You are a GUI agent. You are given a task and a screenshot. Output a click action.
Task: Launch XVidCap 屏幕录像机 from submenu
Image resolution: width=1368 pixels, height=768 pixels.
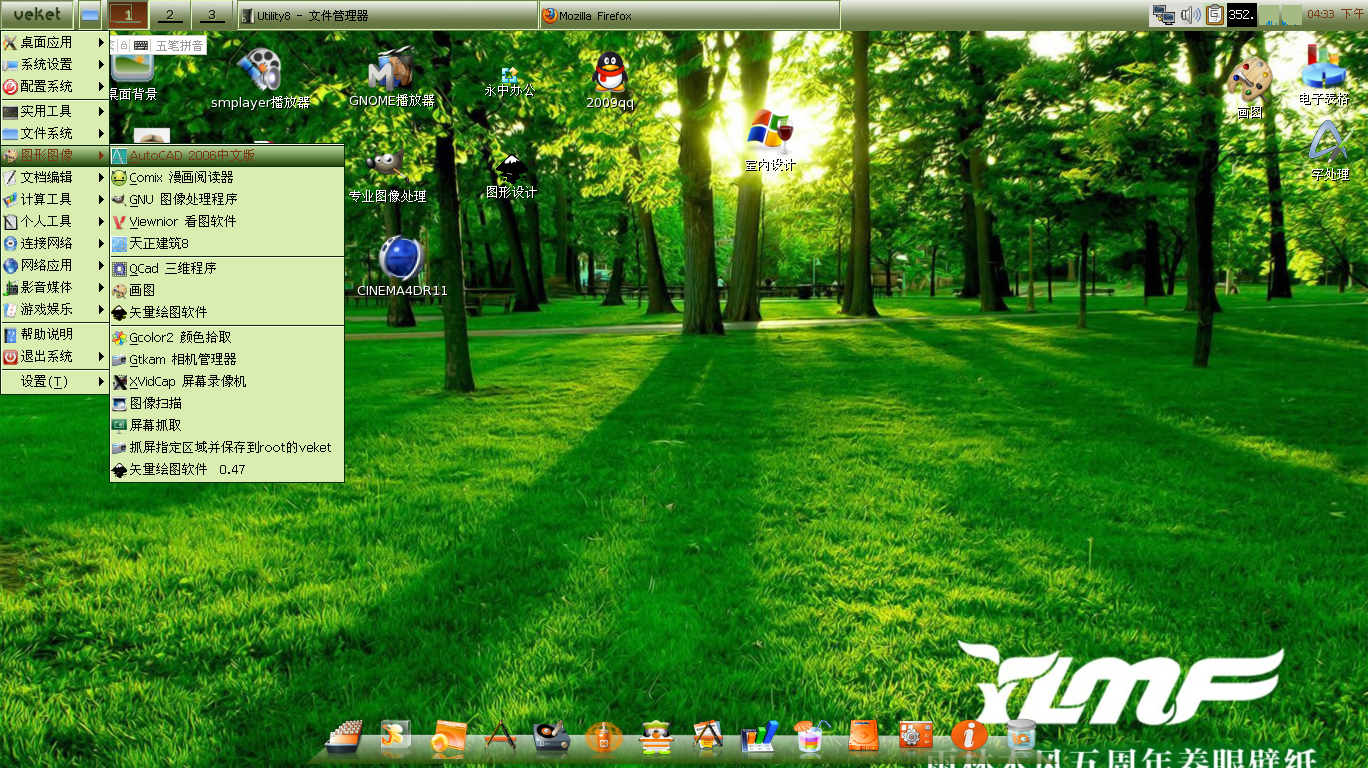227,381
